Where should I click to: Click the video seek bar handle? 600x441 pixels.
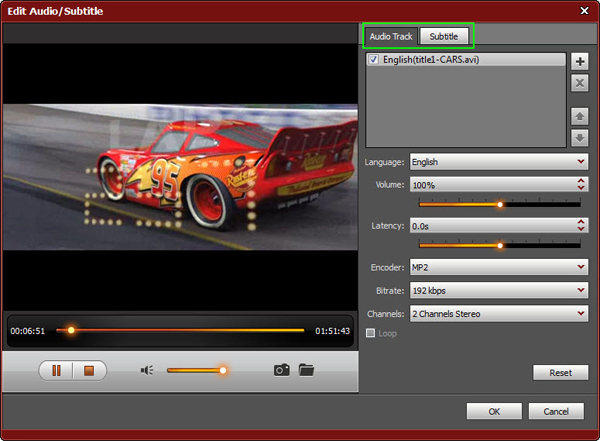click(71, 330)
